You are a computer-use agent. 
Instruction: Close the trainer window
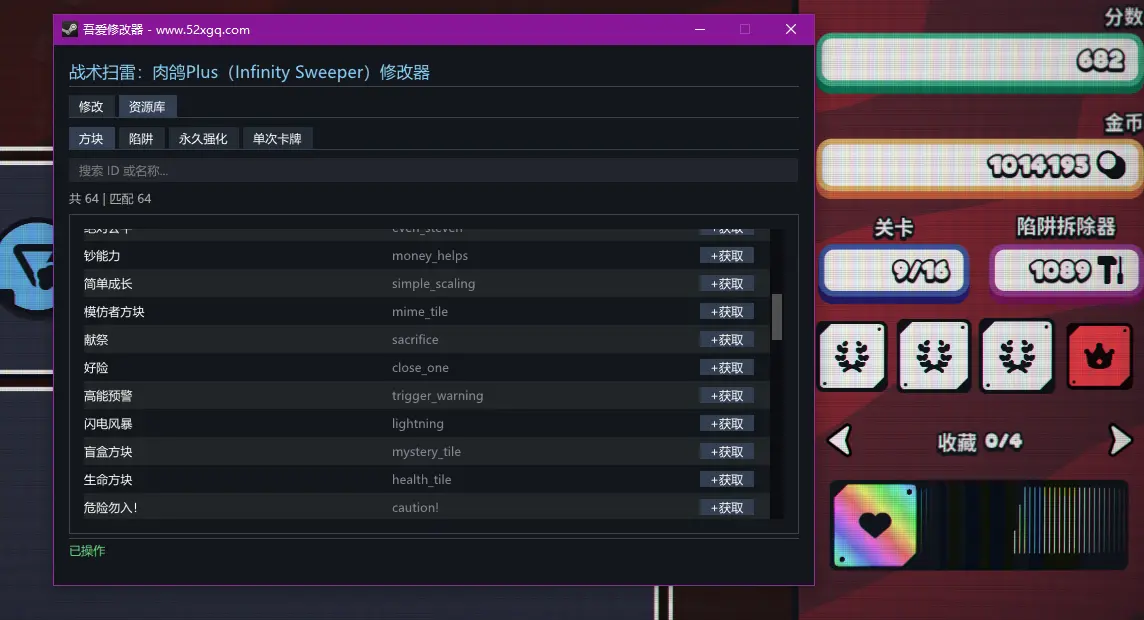coord(791,29)
